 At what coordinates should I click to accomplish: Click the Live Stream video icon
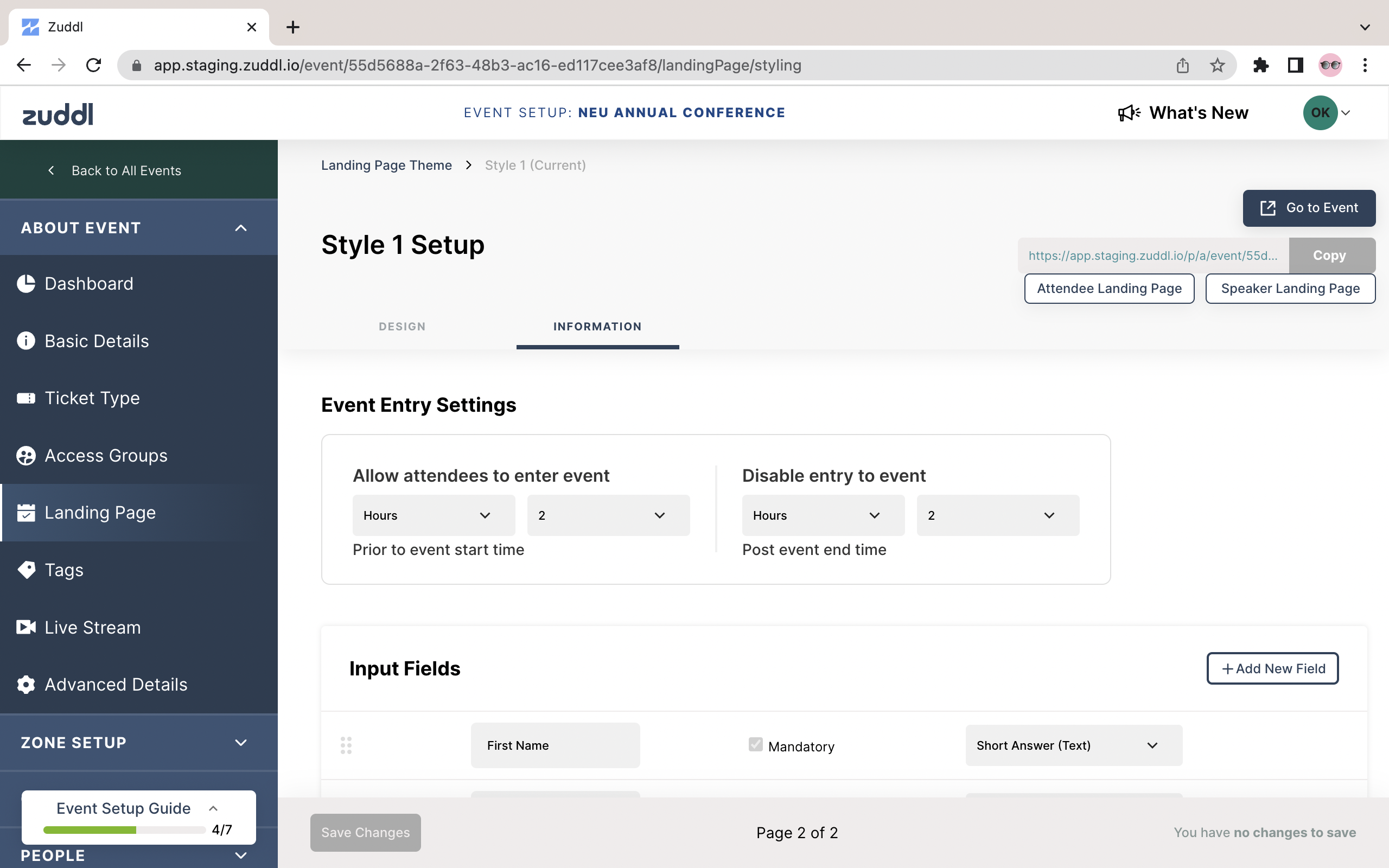[26, 627]
